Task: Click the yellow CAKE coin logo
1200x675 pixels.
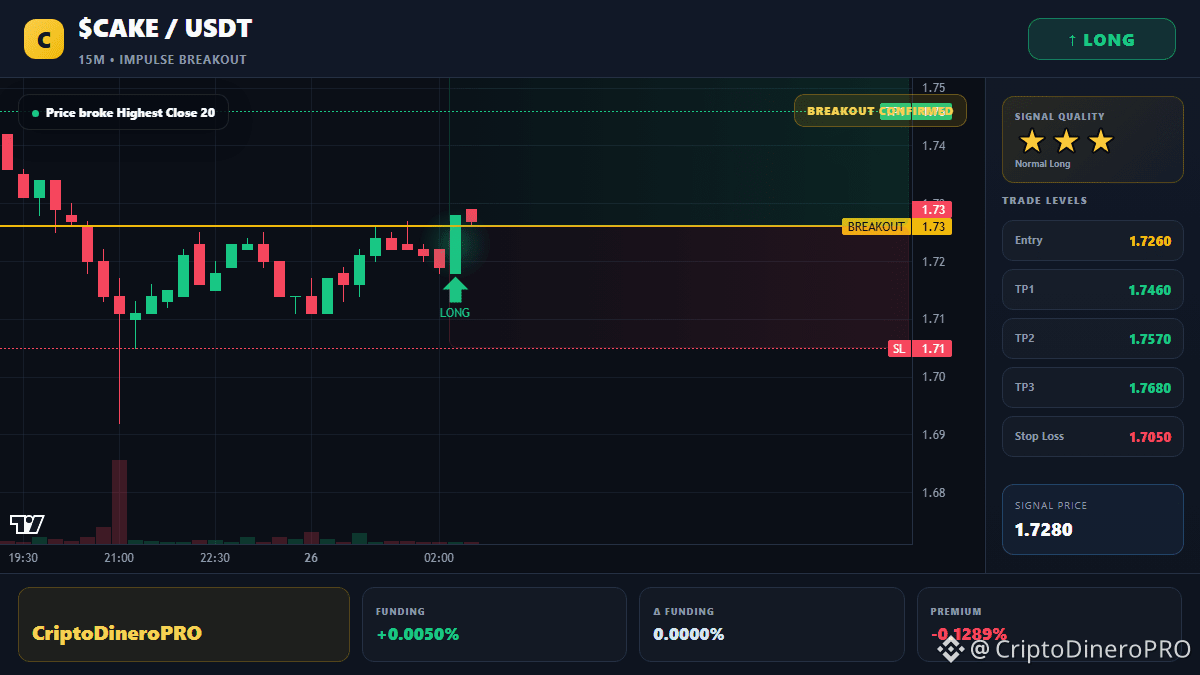Action: pos(43,40)
